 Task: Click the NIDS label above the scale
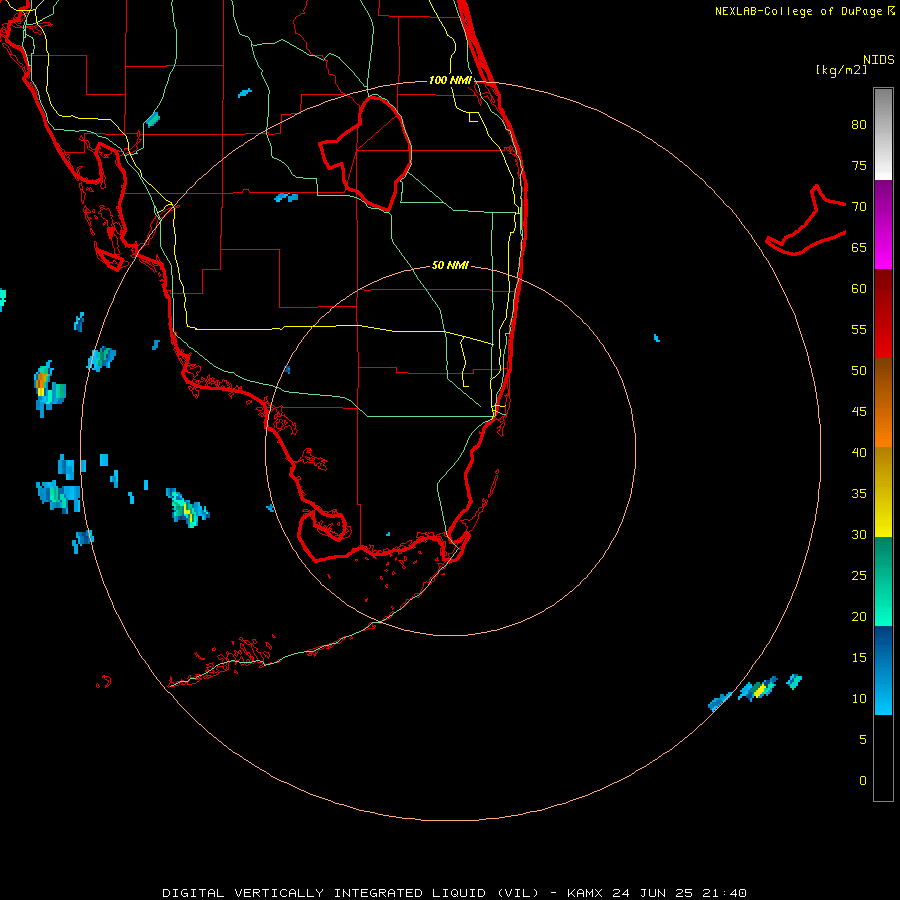[x=879, y=60]
